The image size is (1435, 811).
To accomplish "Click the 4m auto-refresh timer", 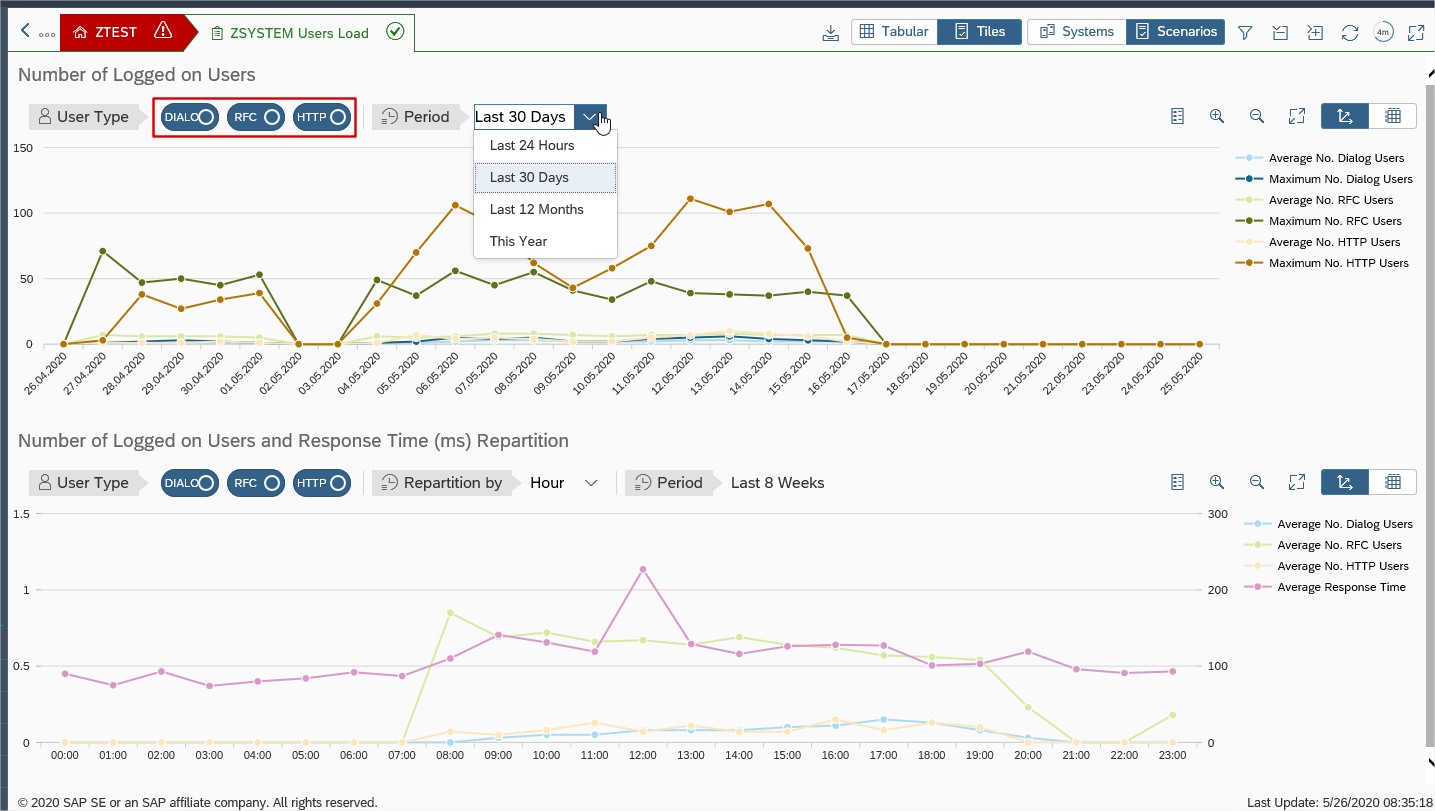I will [1383, 33].
